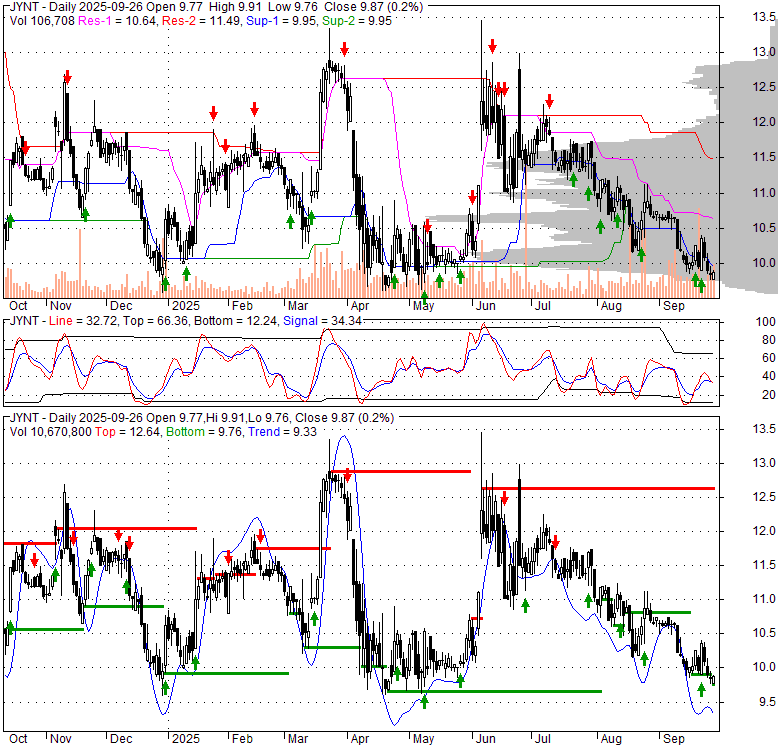Screen dimensions: 780x745
Task: Click the Feb label on the upper chart timeline
Action: click(x=242, y=306)
